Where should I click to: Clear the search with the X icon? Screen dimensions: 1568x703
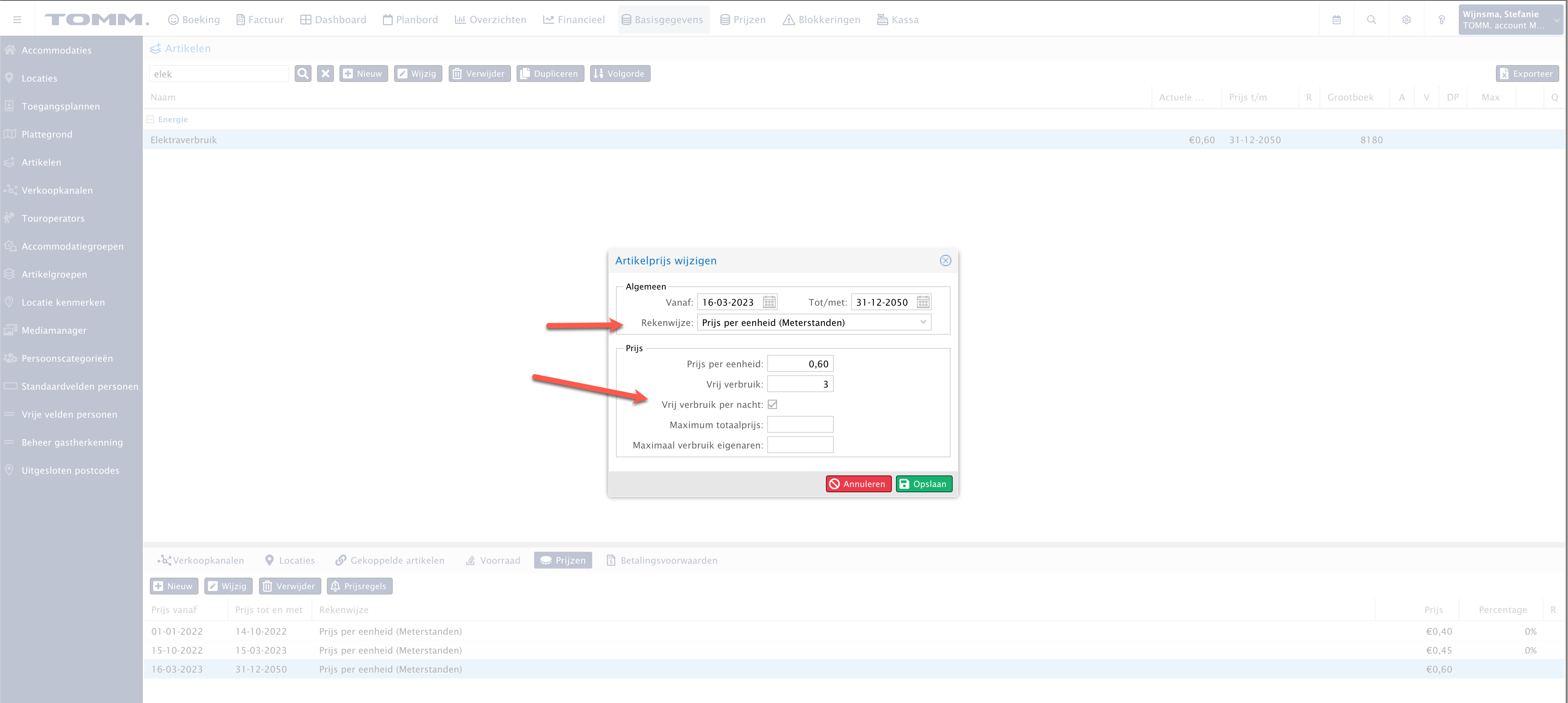pos(325,74)
